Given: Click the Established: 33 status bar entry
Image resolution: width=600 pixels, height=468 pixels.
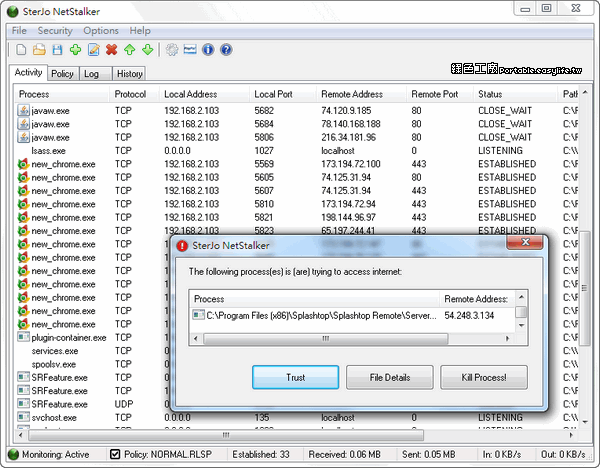Looking at the screenshot, I should pos(261,454).
